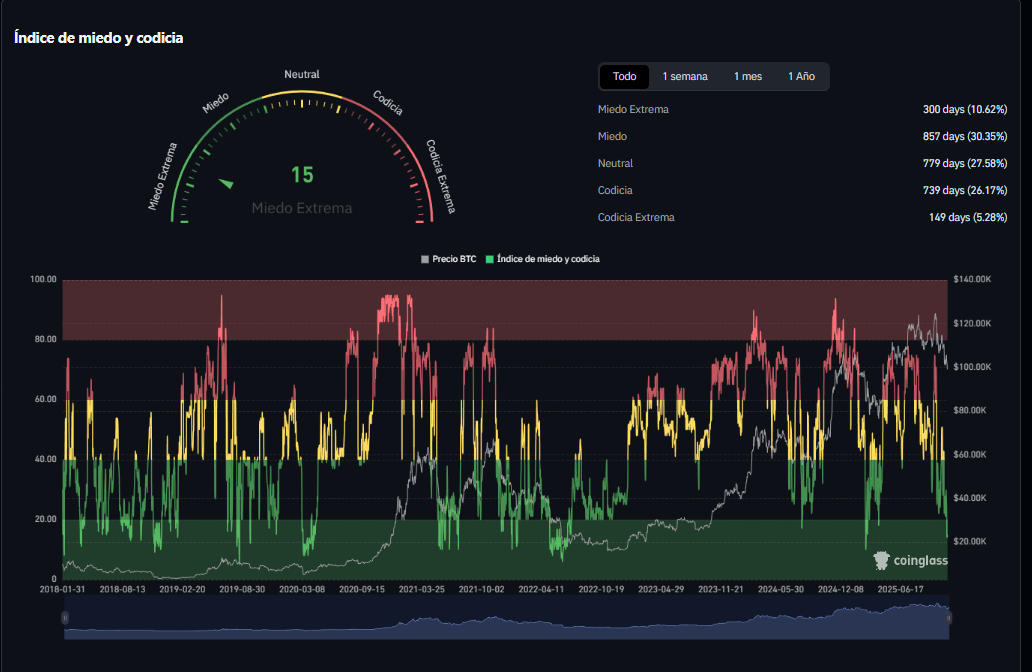The height and width of the screenshot is (672, 1032).
Task: Click the left handle of the range slider
Action: click(65, 619)
